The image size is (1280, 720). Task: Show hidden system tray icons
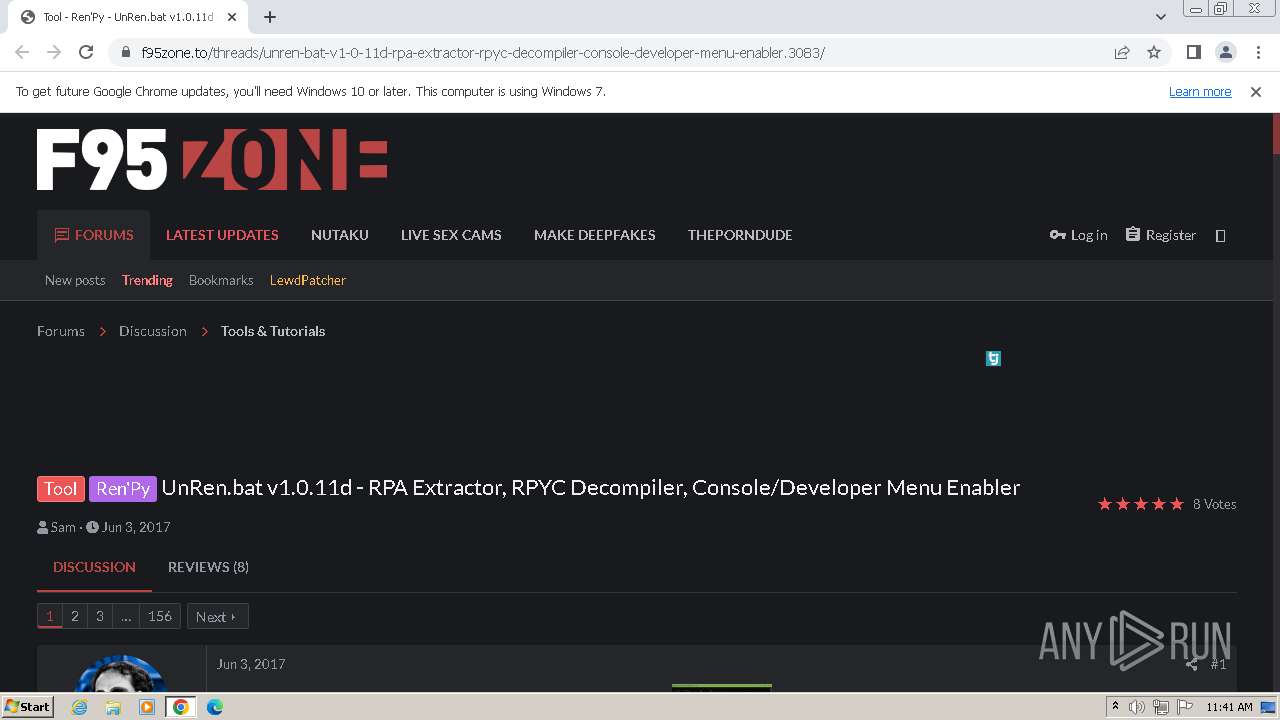(1115, 707)
